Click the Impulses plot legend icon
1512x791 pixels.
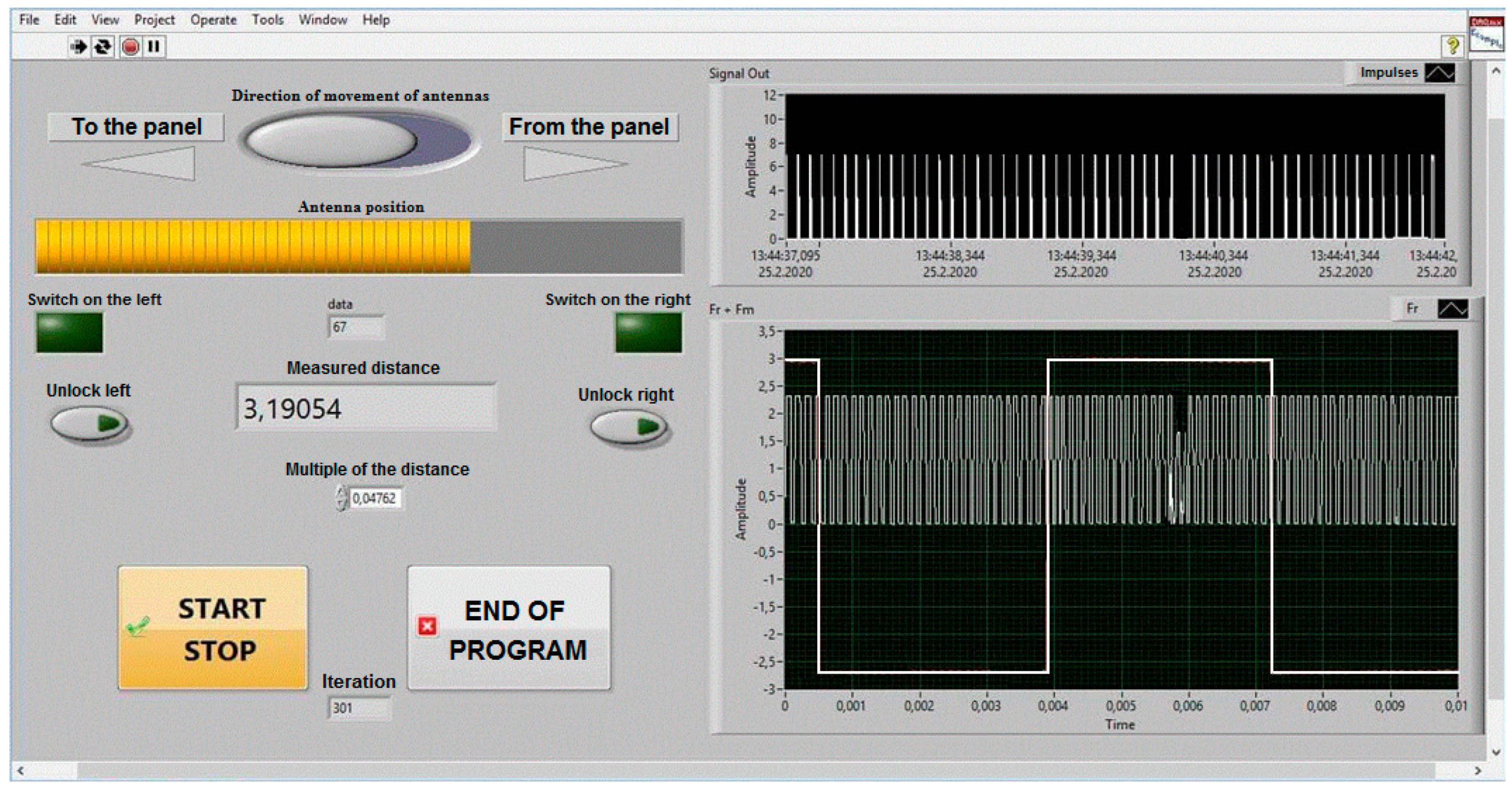[x=1440, y=73]
